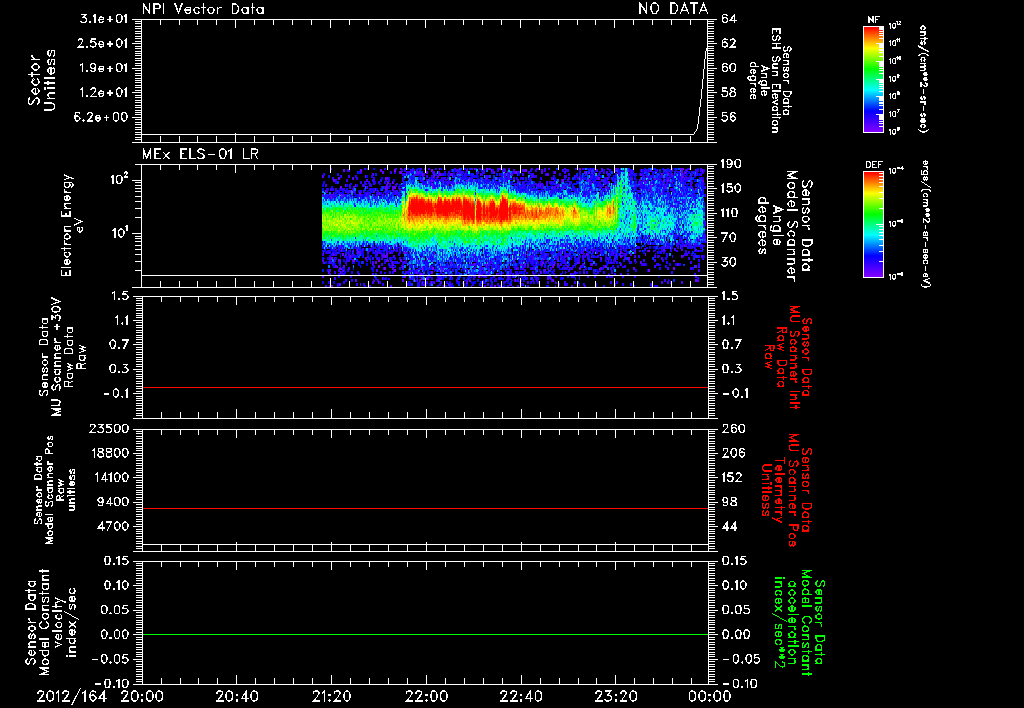Click the '3.1e+01' Sector axis value

pos(104,19)
